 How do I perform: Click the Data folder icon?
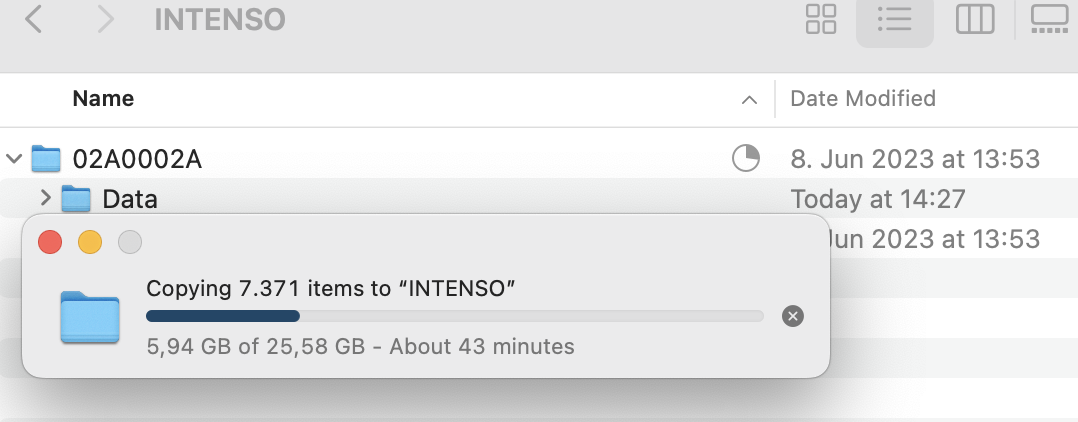click(x=76, y=199)
